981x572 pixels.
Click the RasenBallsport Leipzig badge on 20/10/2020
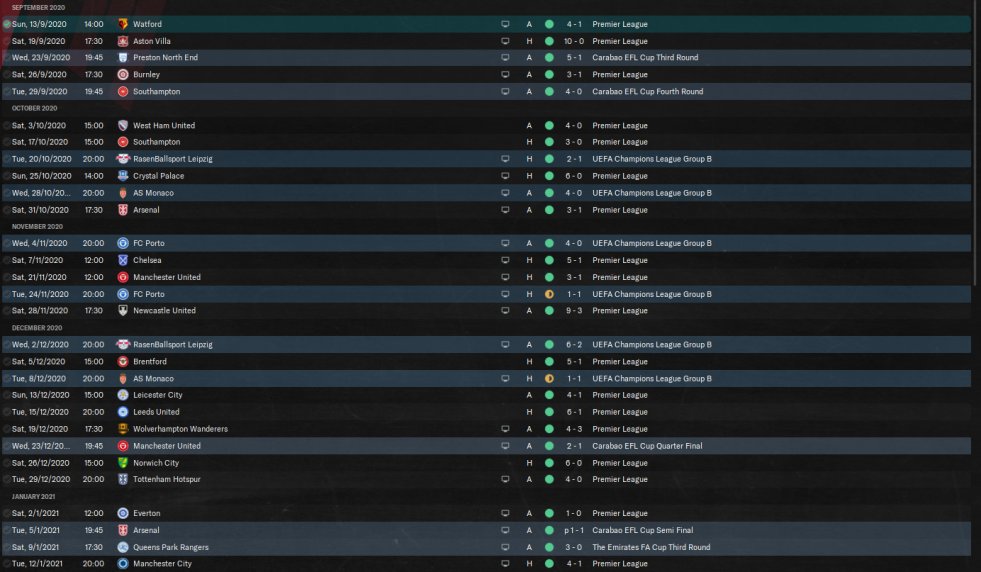coord(123,159)
